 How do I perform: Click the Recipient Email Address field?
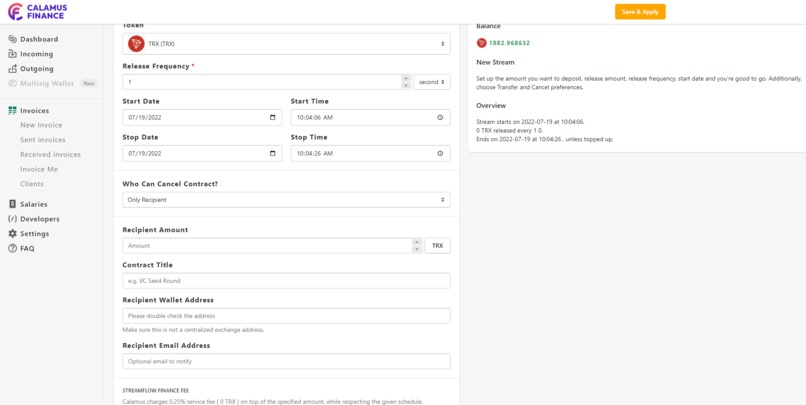(286, 361)
